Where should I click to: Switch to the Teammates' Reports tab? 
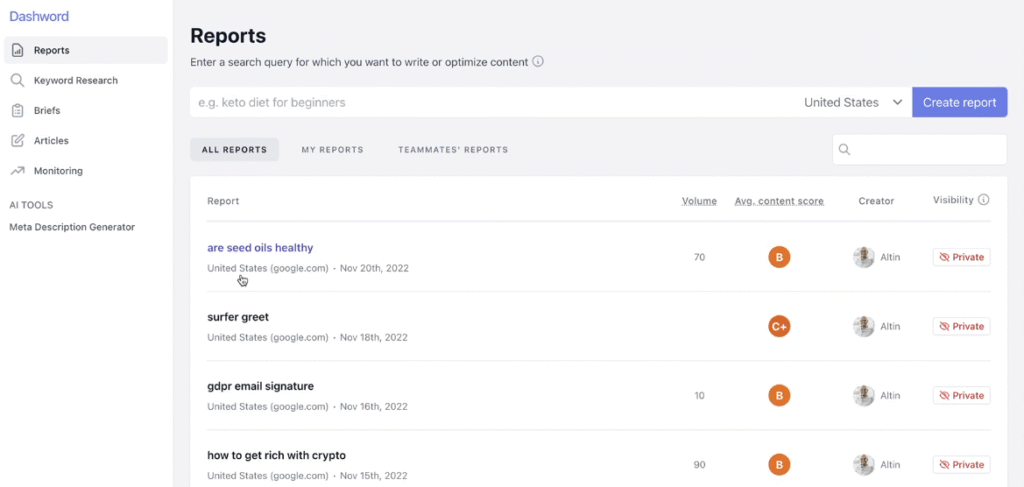(453, 150)
